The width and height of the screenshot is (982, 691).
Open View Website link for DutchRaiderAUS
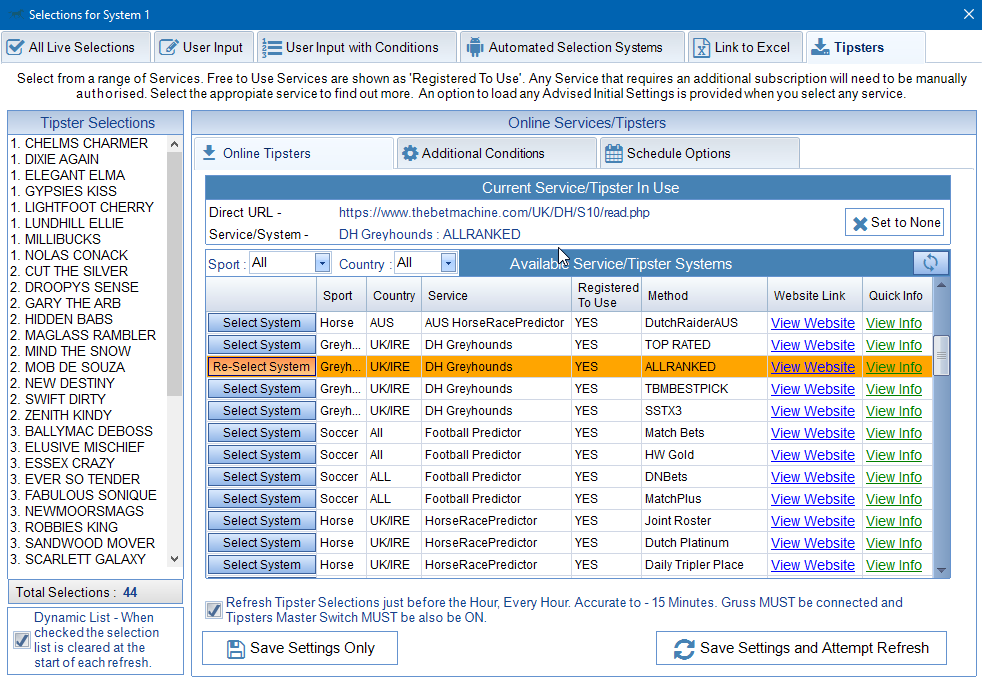[812, 323]
